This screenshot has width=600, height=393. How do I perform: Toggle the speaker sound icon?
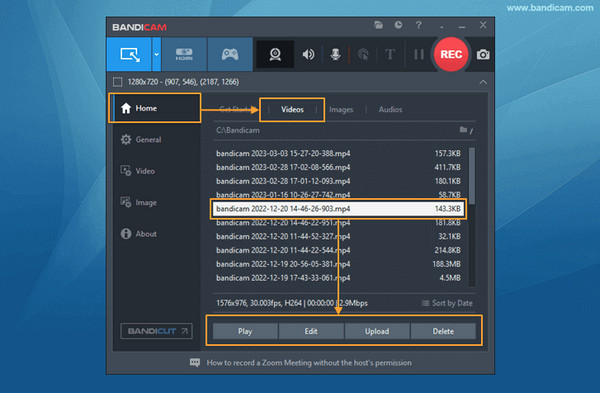[x=308, y=54]
